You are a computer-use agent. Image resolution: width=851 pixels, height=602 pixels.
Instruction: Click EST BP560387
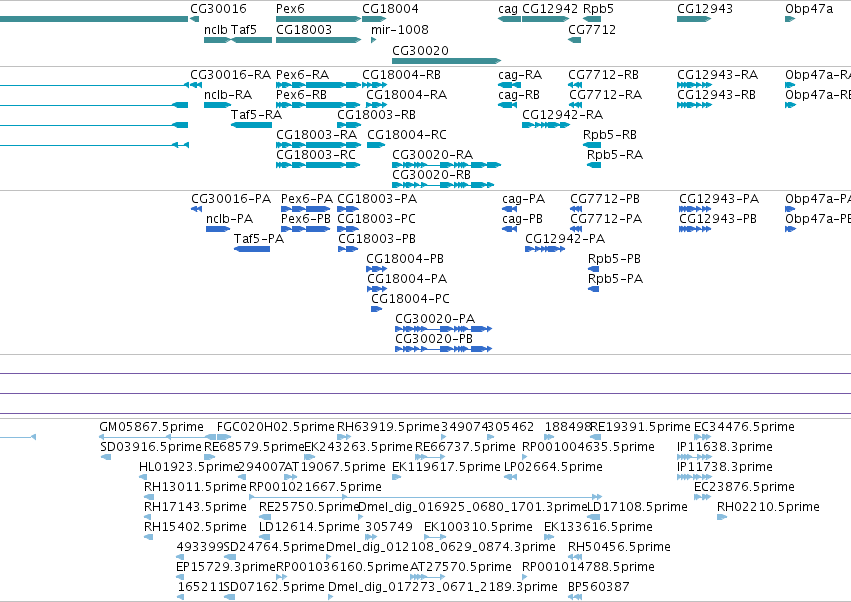[x=599, y=587]
